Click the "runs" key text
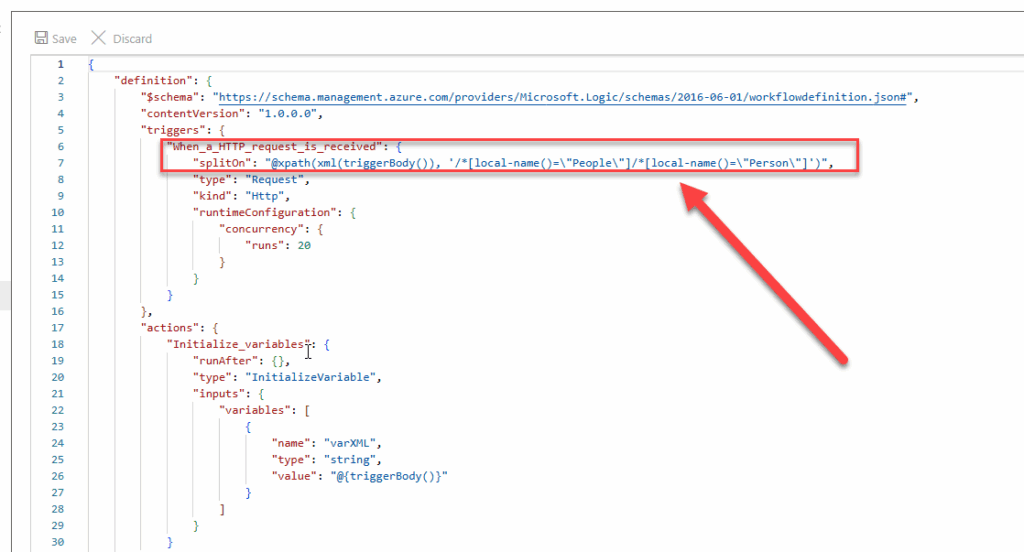Screen dimensions: 1024x552 coord(264,246)
